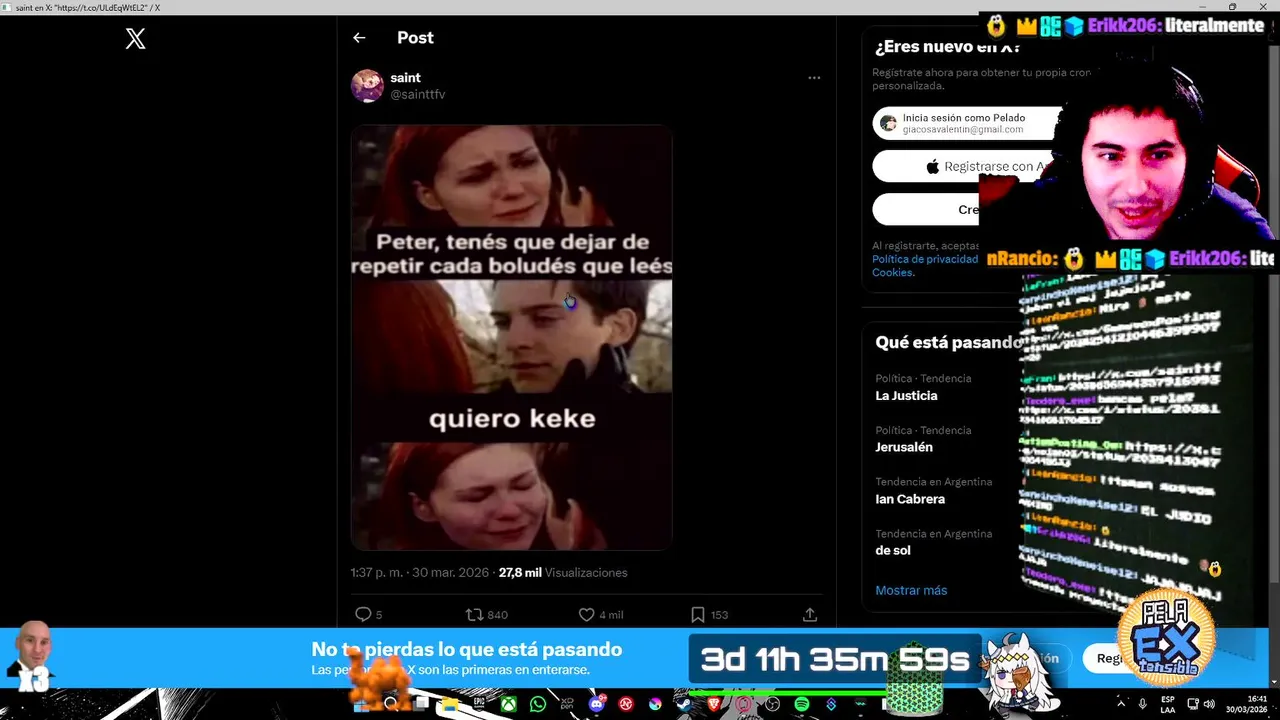Click the microphone icon in the system tray
The height and width of the screenshot is (720, 1280).
1143,704
